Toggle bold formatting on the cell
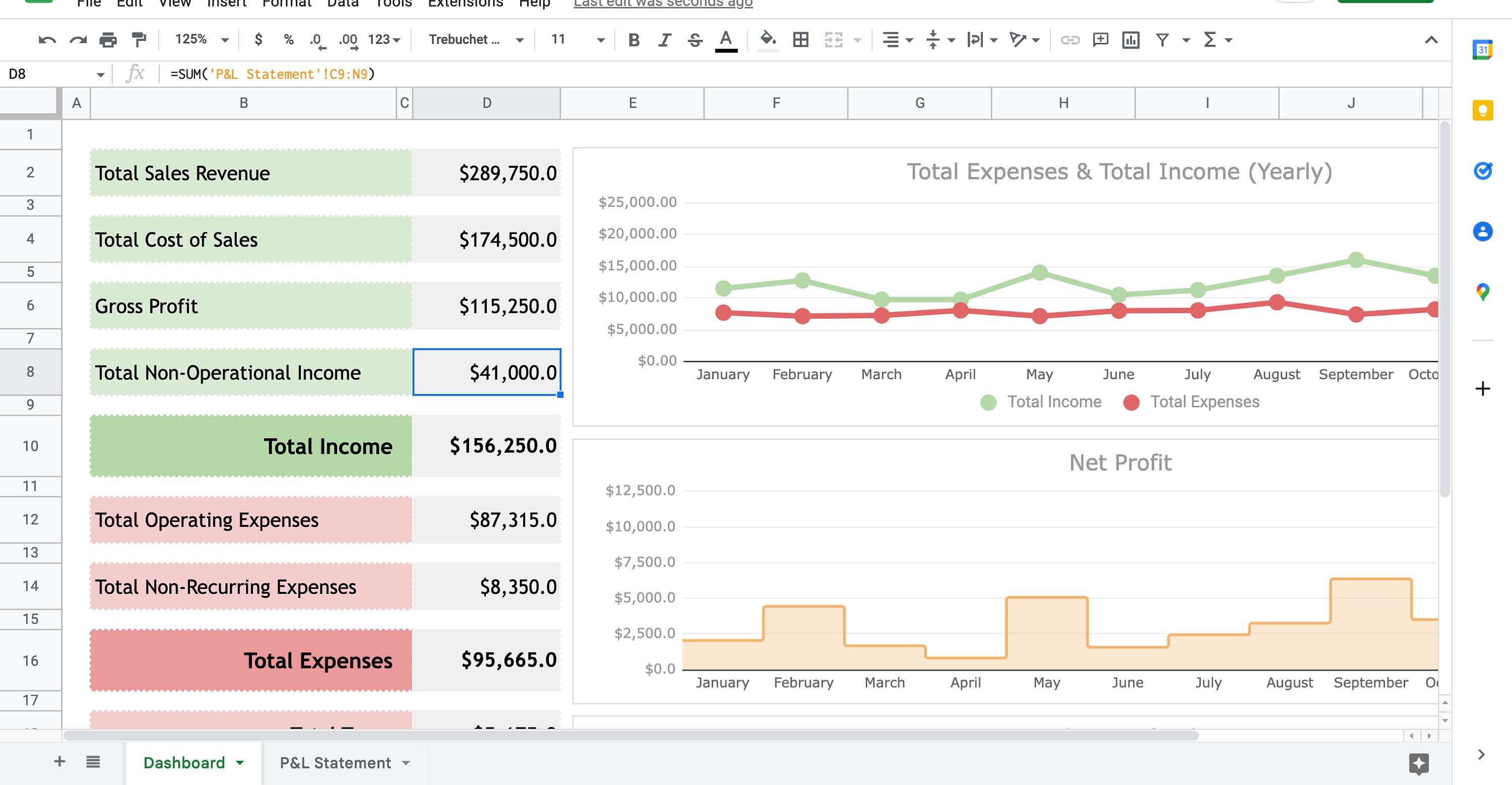The image size is (1512, 785). pyautogui.click(x=634, y=39)
